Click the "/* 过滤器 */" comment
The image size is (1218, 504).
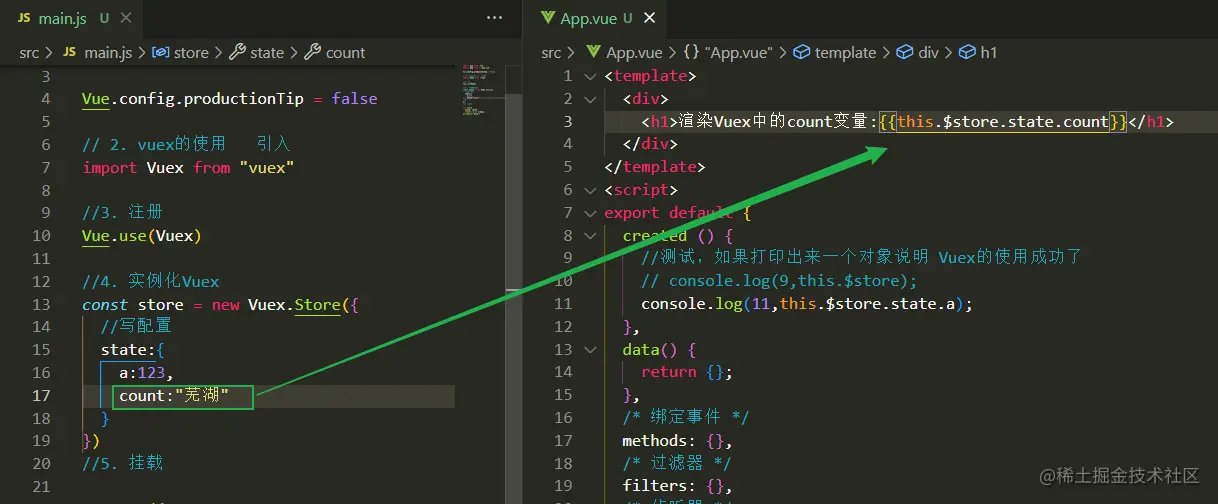676,463
